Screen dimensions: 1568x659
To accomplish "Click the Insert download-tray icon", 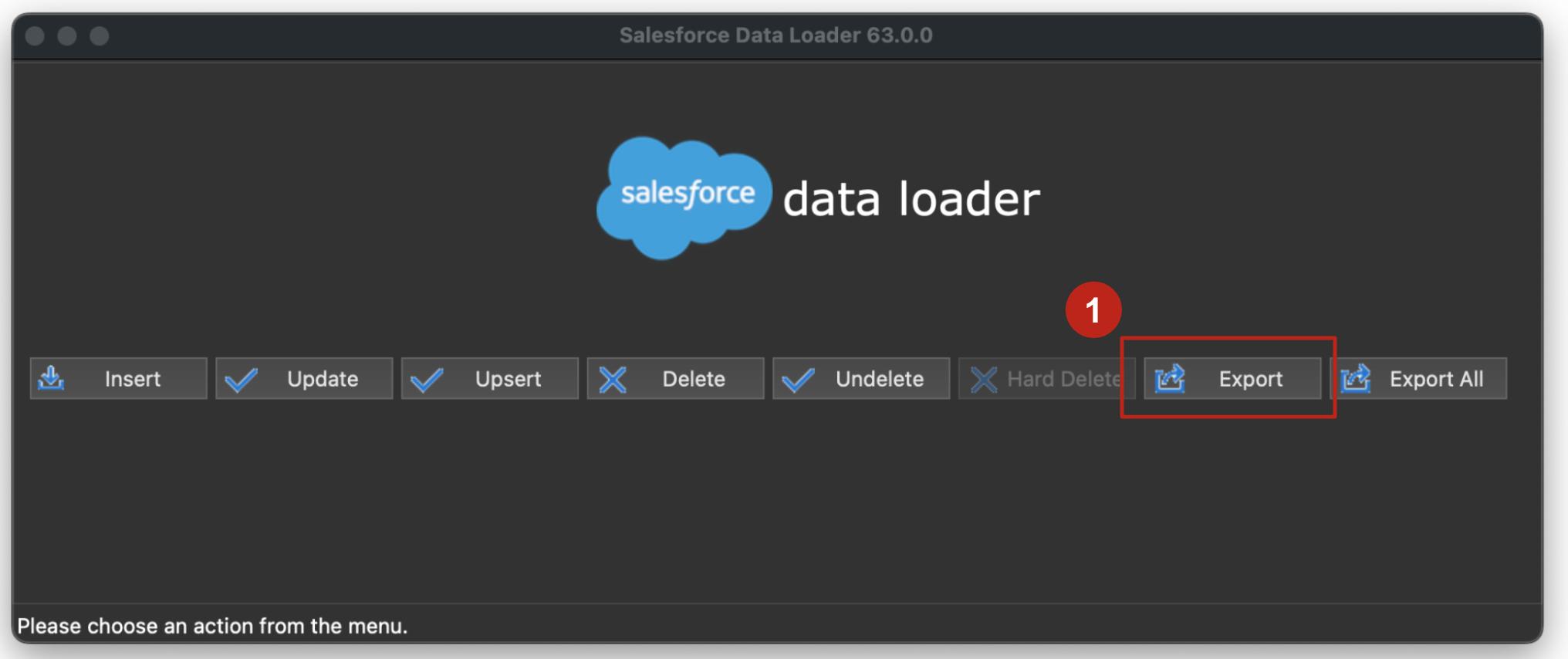I will click(52, 378).
